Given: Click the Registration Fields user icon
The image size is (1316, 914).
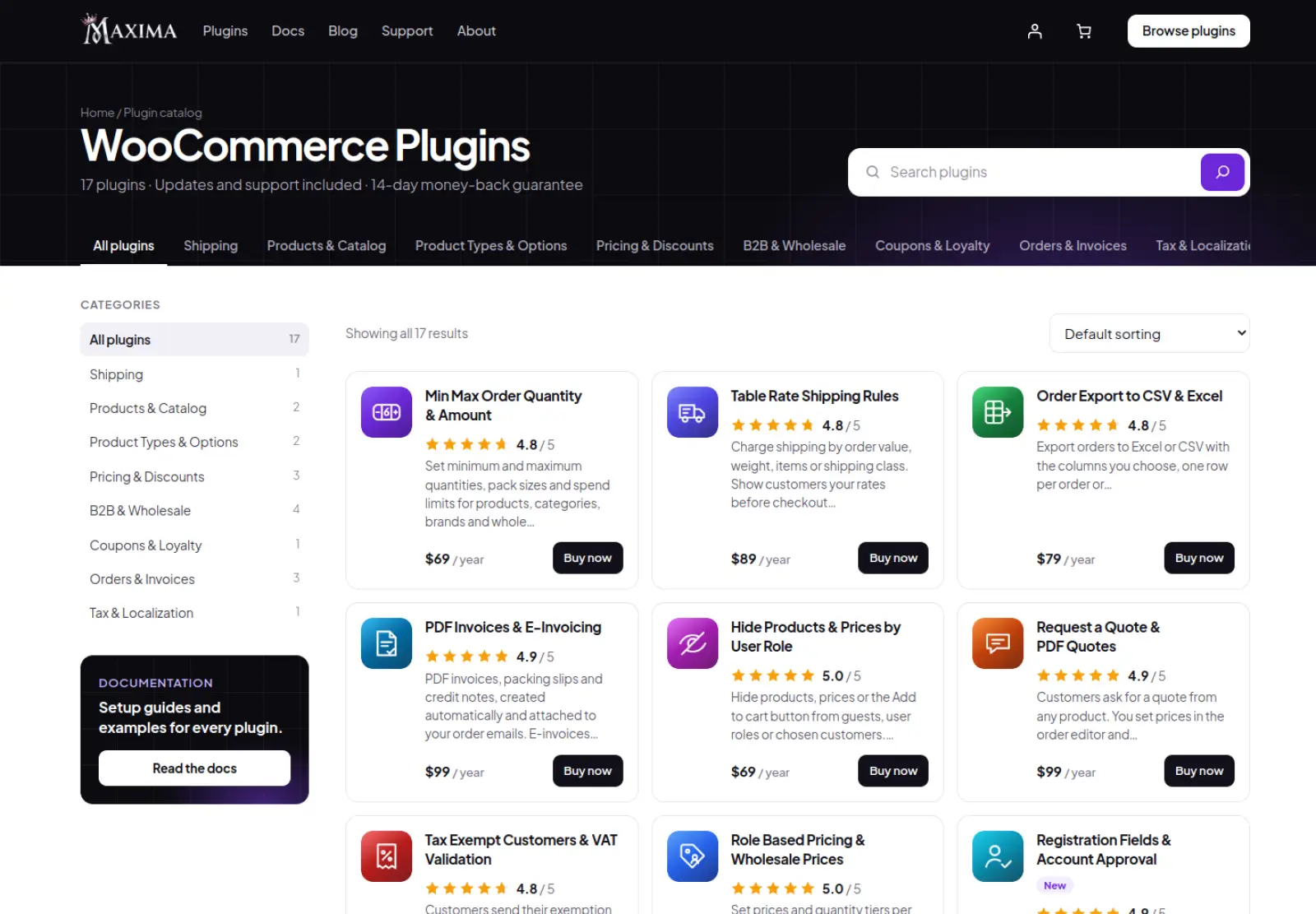Looking at the screenshot, I should (x=998, y=856).
